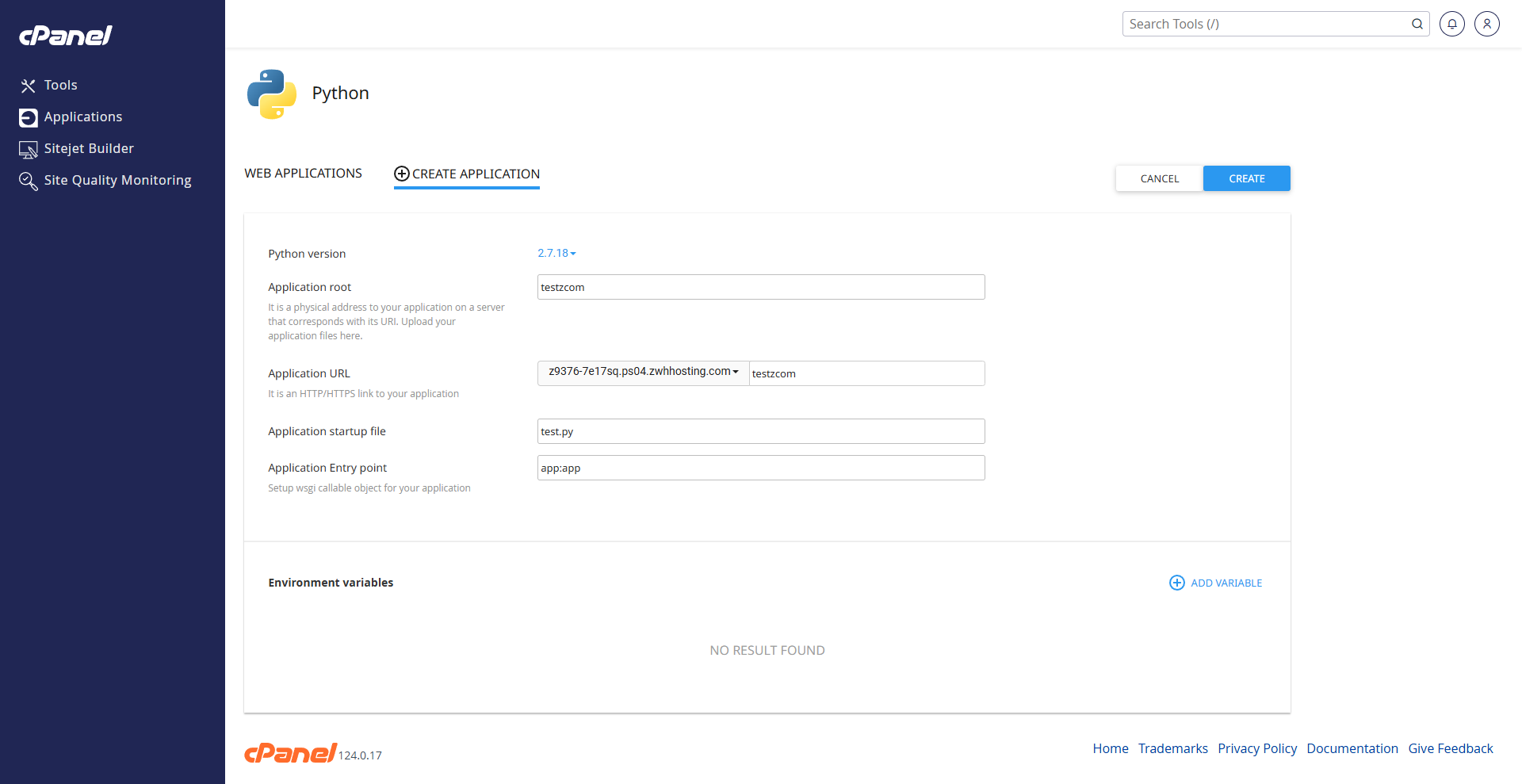Click footer cPanel logo
The image size is (1522, 784).
tap(290, 752)
